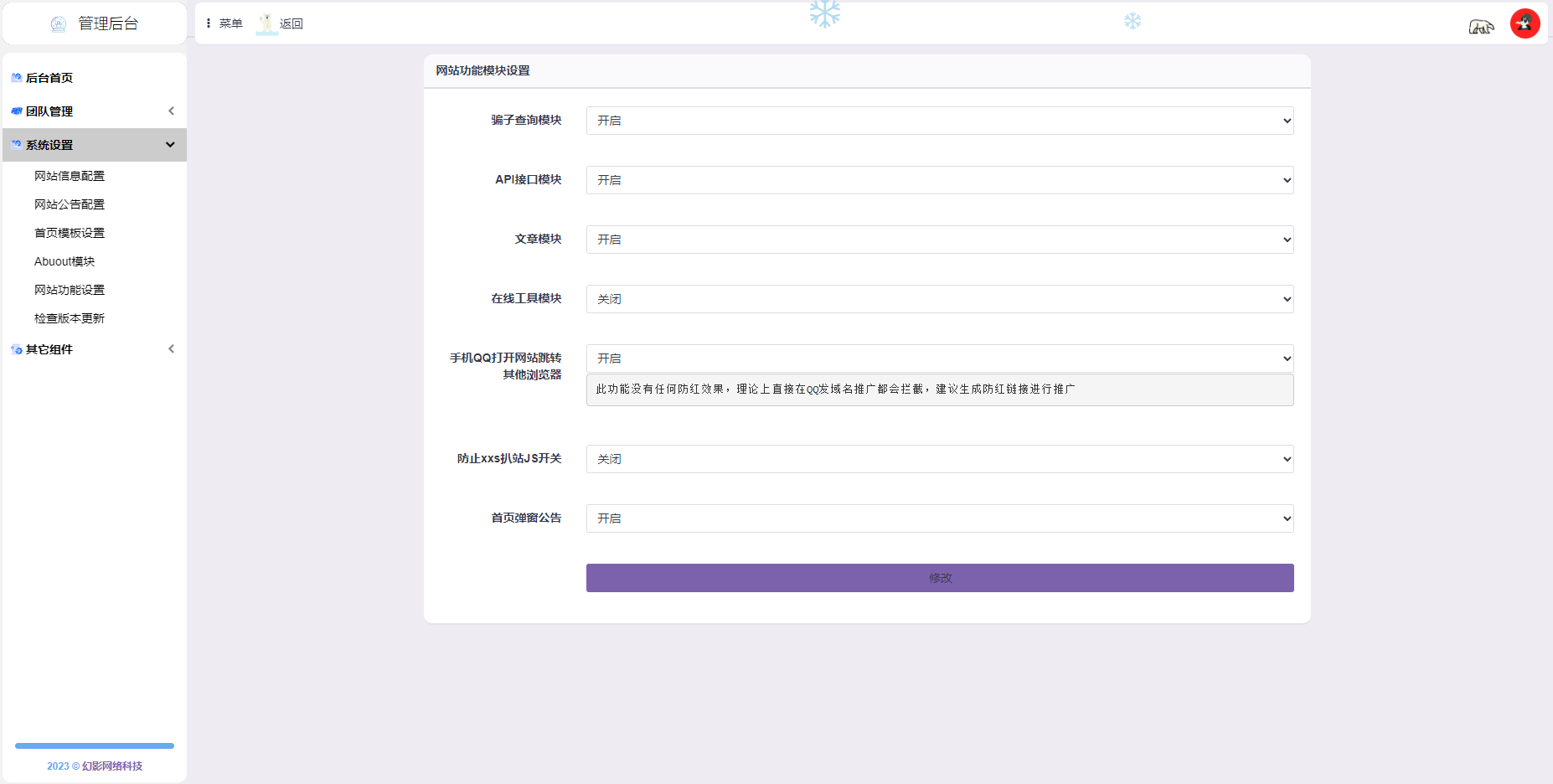Click the blue progress bar in sidebar
Image resolution: width=1553 pixels, height=784 pixels.
[95, 745]
